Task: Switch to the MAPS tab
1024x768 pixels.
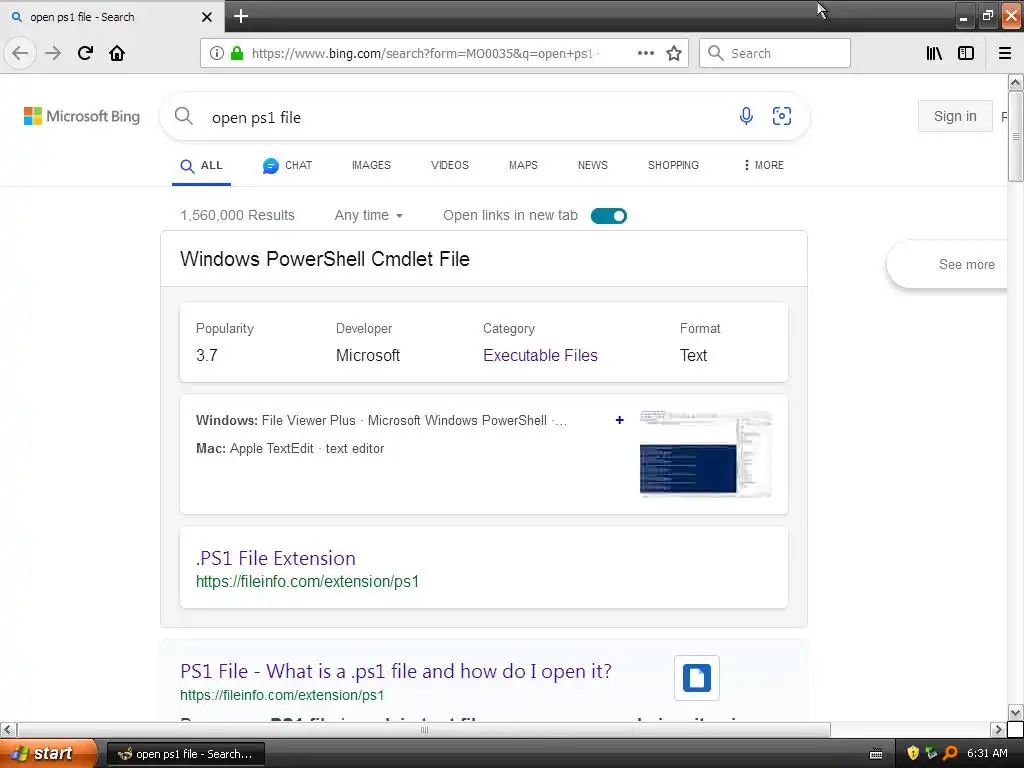Action: (x=523, y=165)
